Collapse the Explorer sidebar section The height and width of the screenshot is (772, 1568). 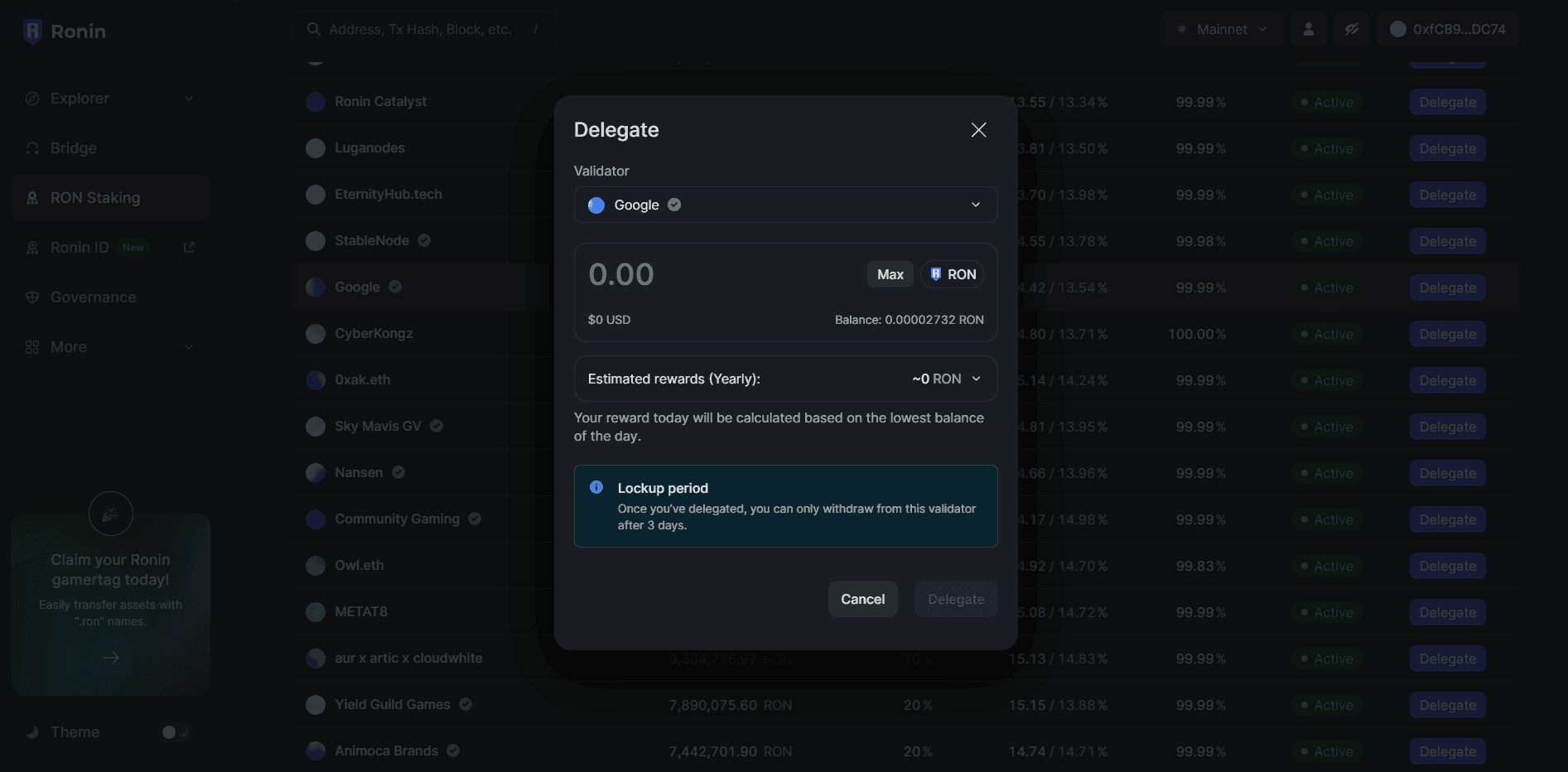189,98
